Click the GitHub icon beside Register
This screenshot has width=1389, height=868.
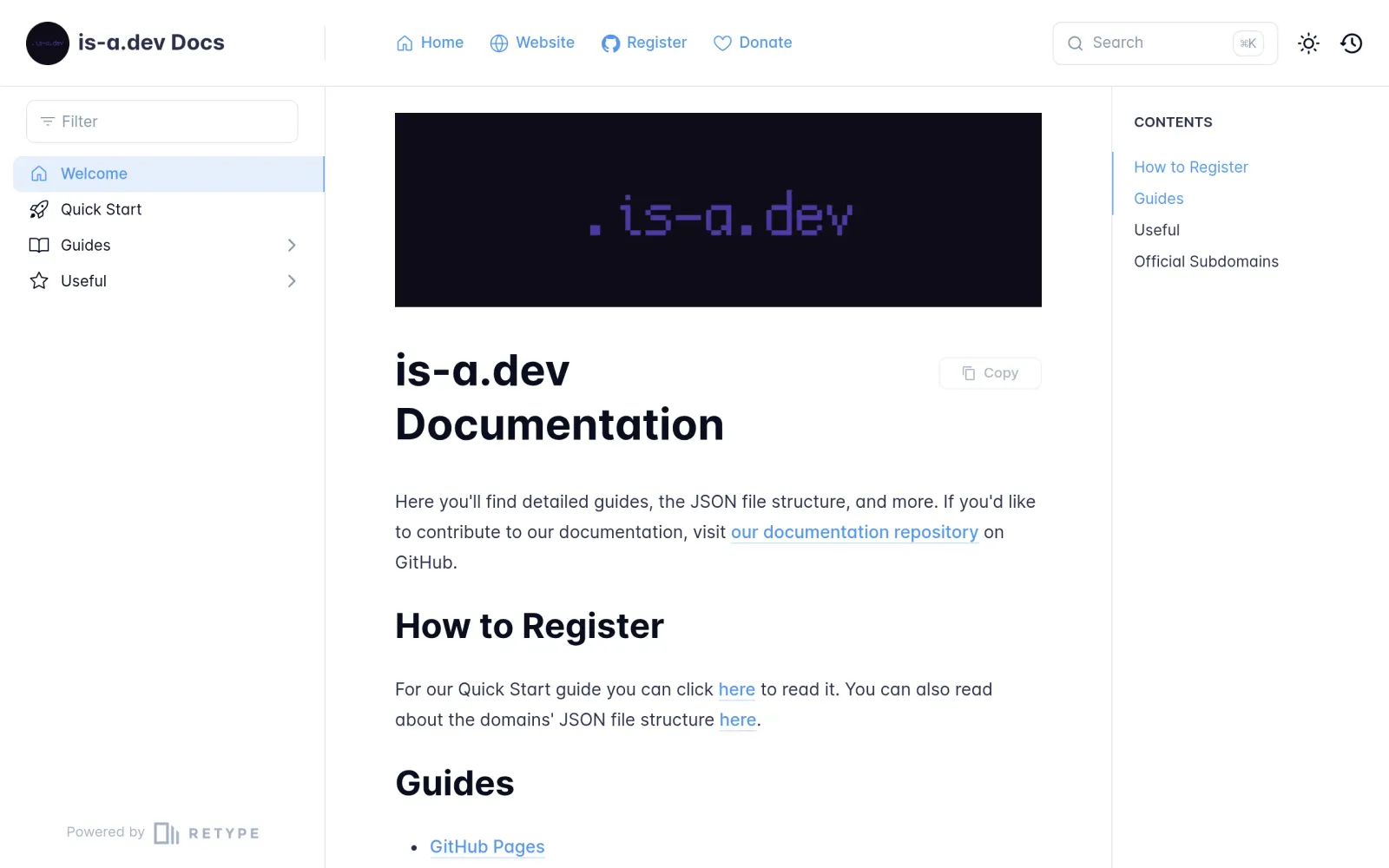coord(610,43)
